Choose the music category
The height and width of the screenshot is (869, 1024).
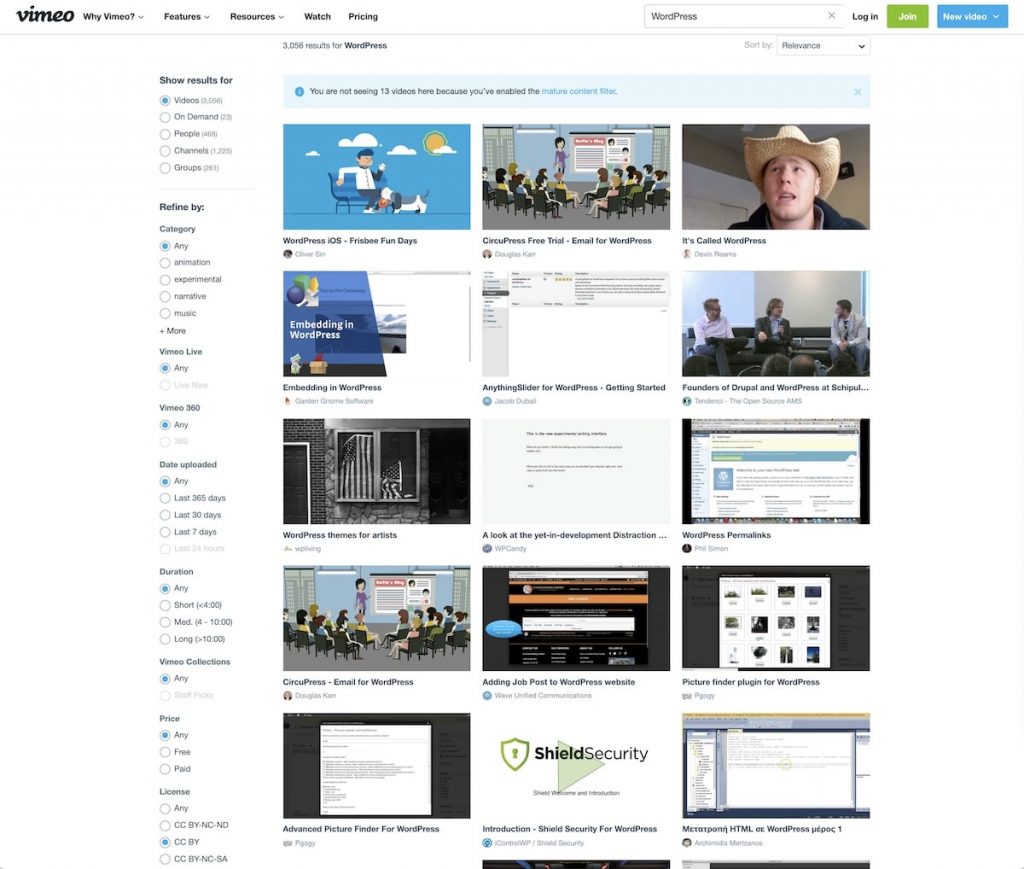(165, 314)
